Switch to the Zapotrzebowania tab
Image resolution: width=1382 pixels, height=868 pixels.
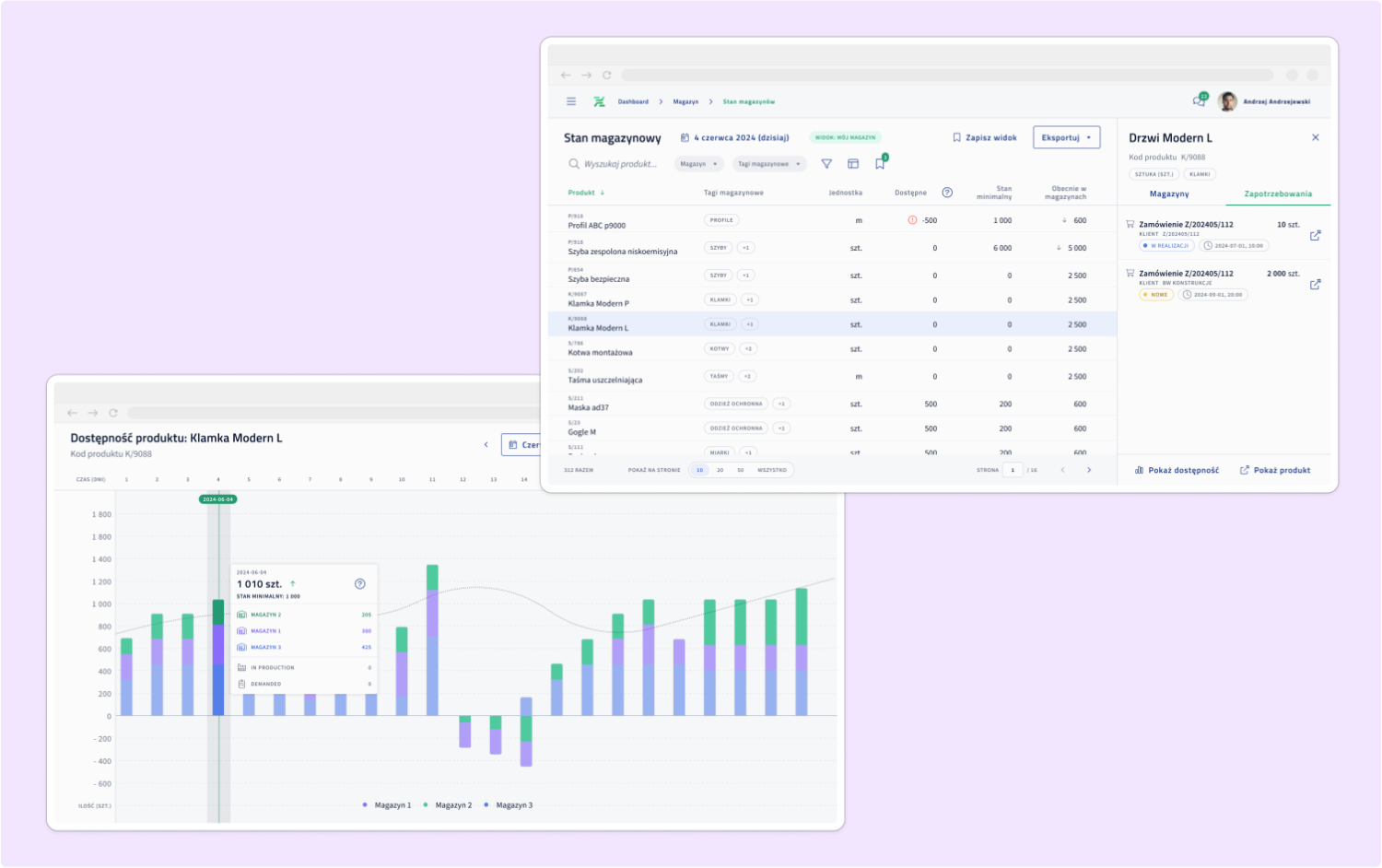[1278, 194]
